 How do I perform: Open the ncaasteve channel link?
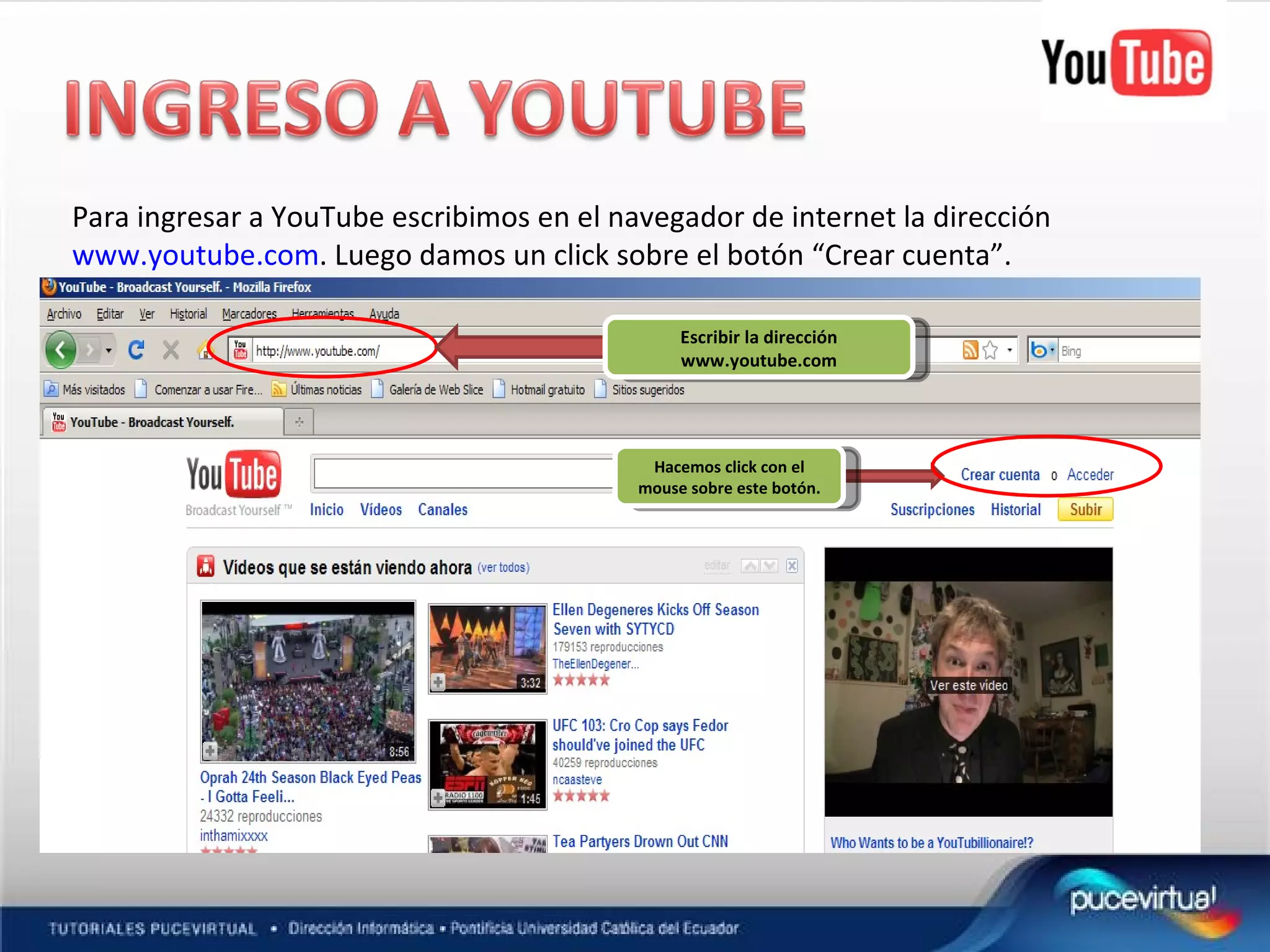tap(577, 780)
